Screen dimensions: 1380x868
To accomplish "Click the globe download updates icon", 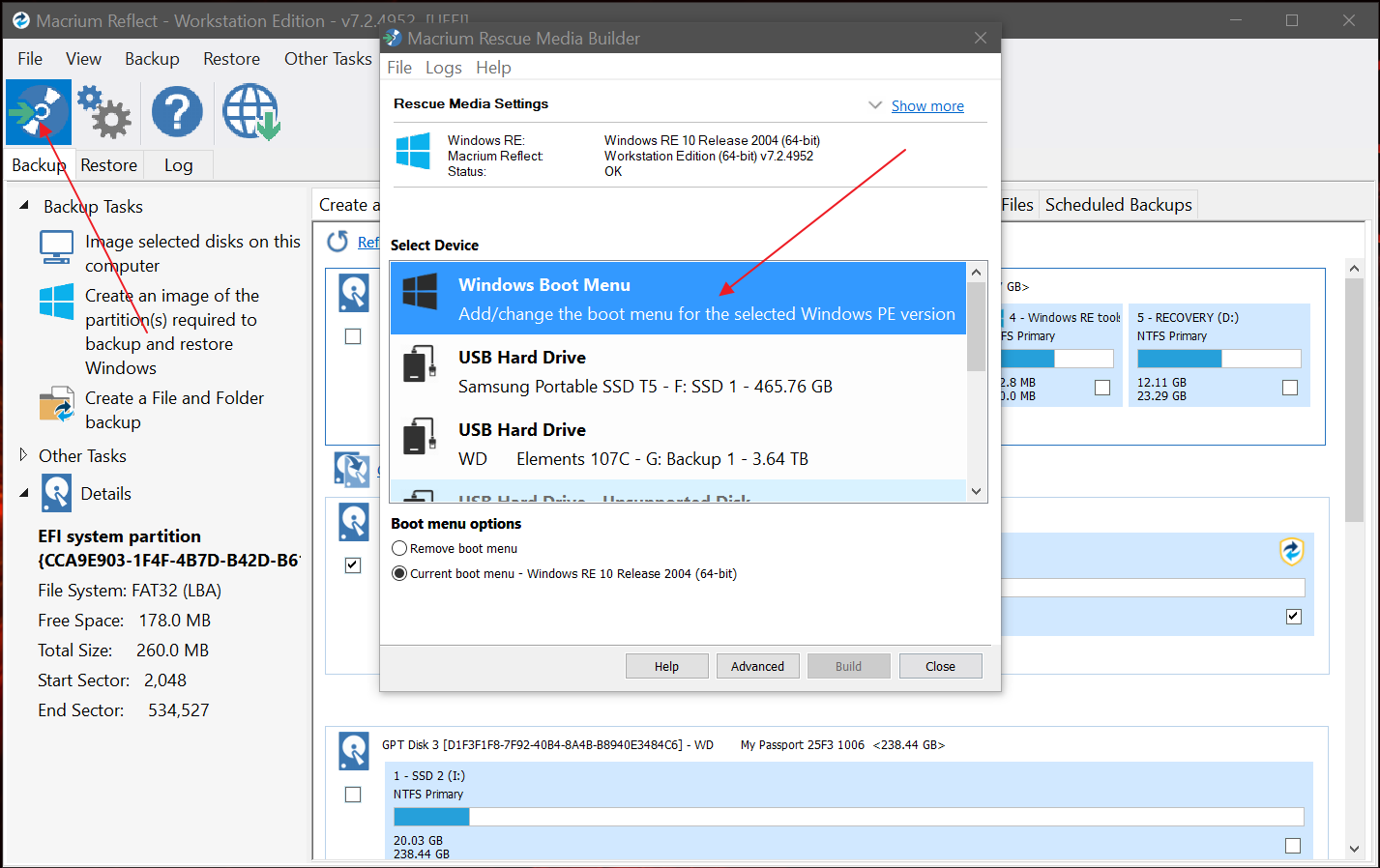I will (x=251, y=112).
